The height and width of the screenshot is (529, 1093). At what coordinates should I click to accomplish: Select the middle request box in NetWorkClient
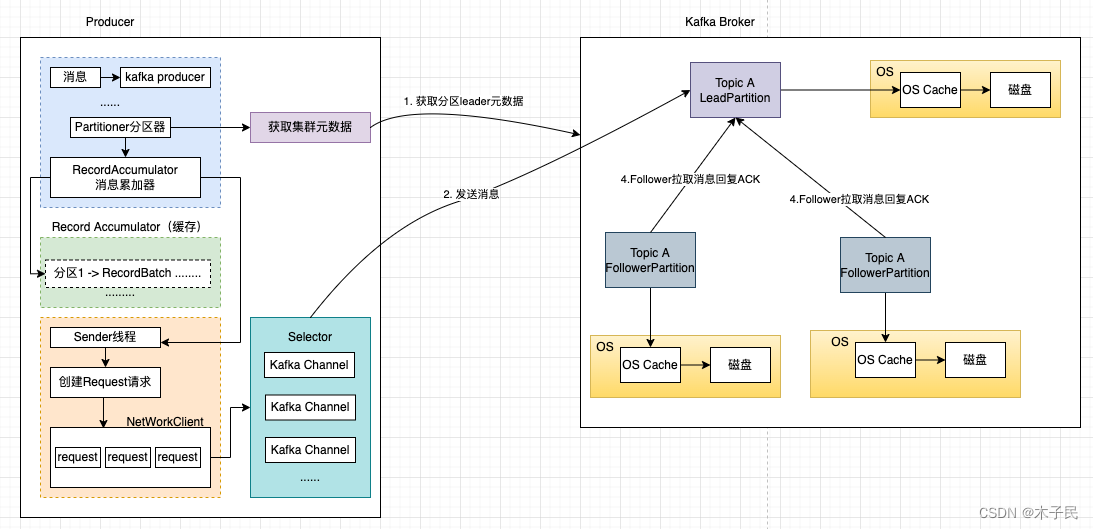[x=127, y=457]
